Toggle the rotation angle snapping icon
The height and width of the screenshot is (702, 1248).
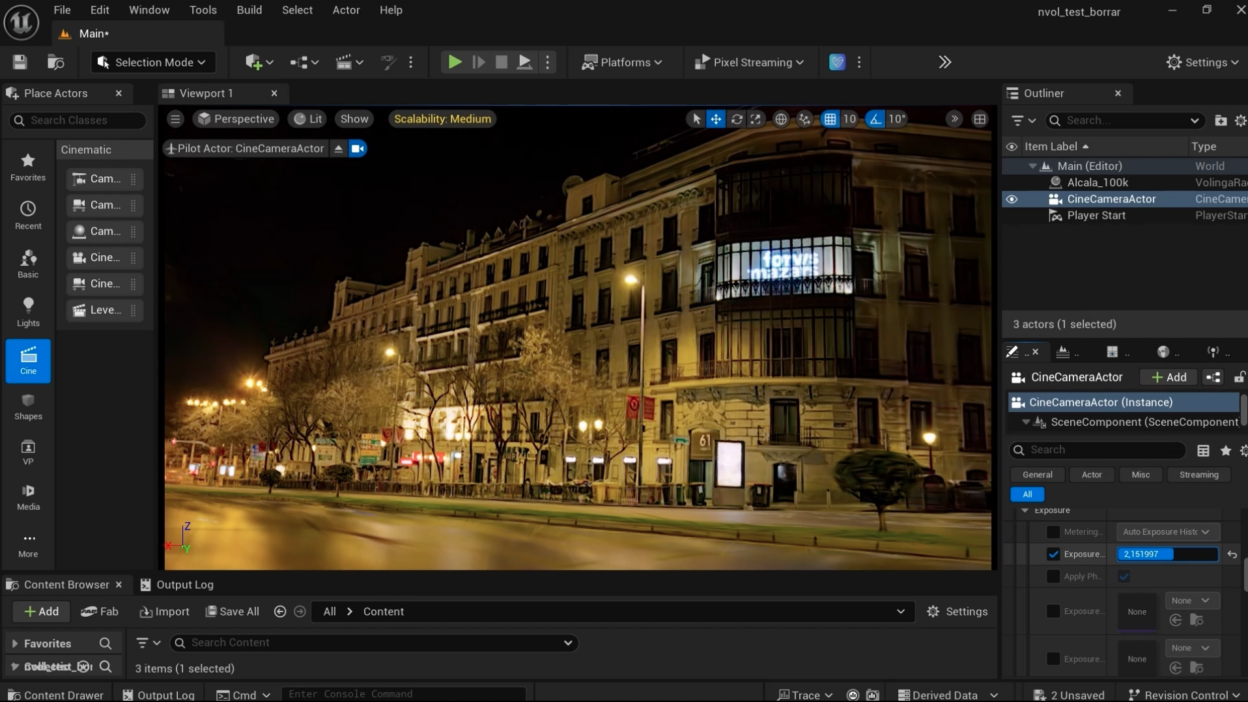pyautogui.click(x=875, y=119)
